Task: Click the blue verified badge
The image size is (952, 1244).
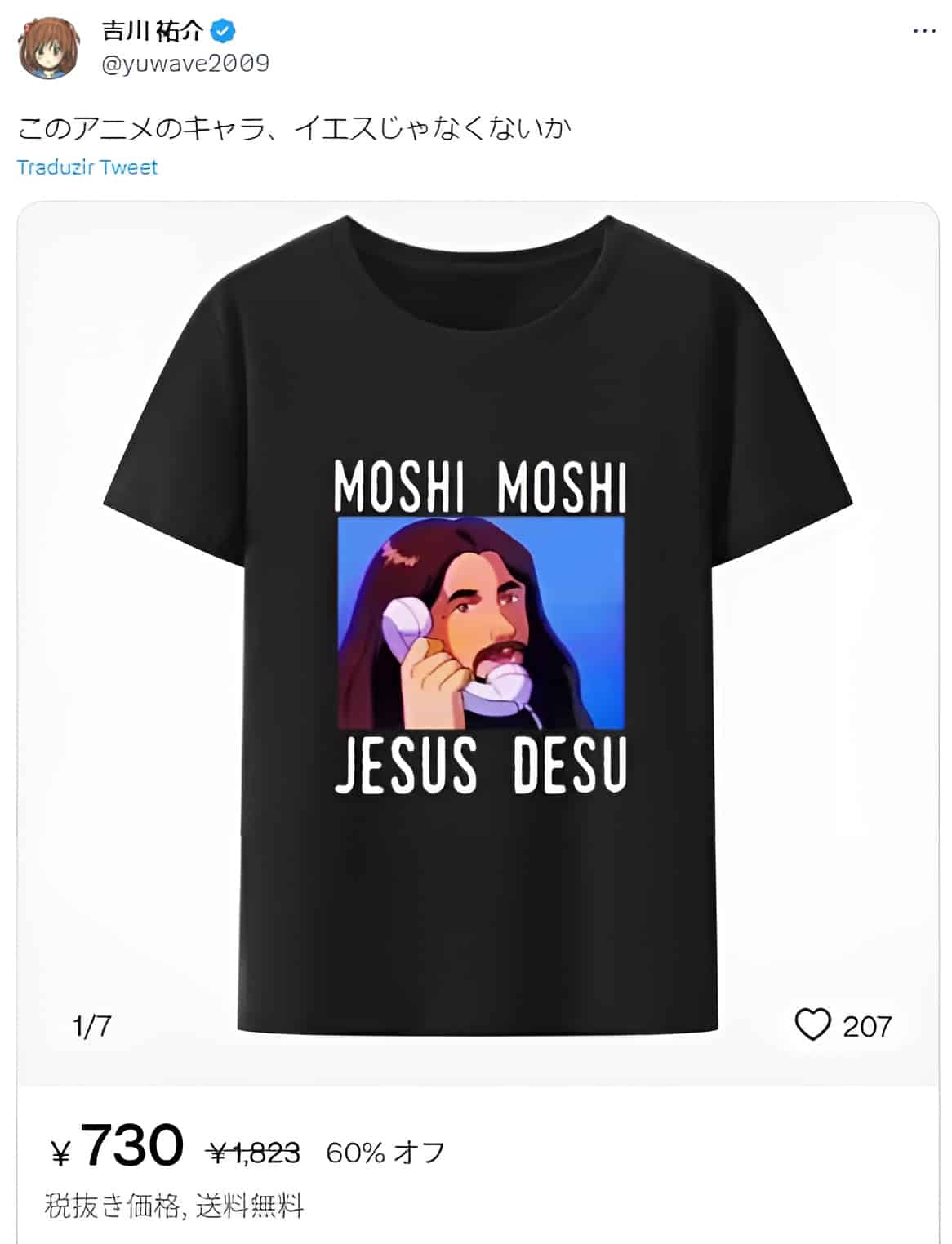Action: coord(224,31)
